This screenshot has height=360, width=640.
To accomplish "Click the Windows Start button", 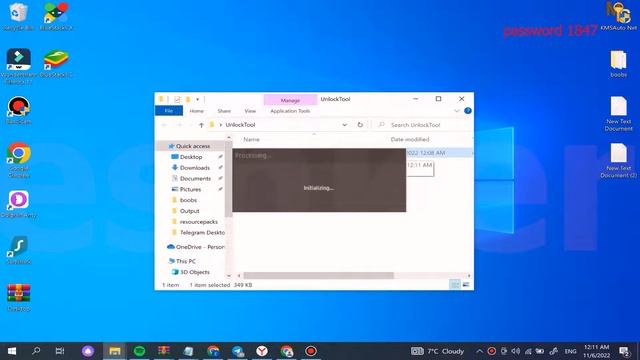I will 12,351.
